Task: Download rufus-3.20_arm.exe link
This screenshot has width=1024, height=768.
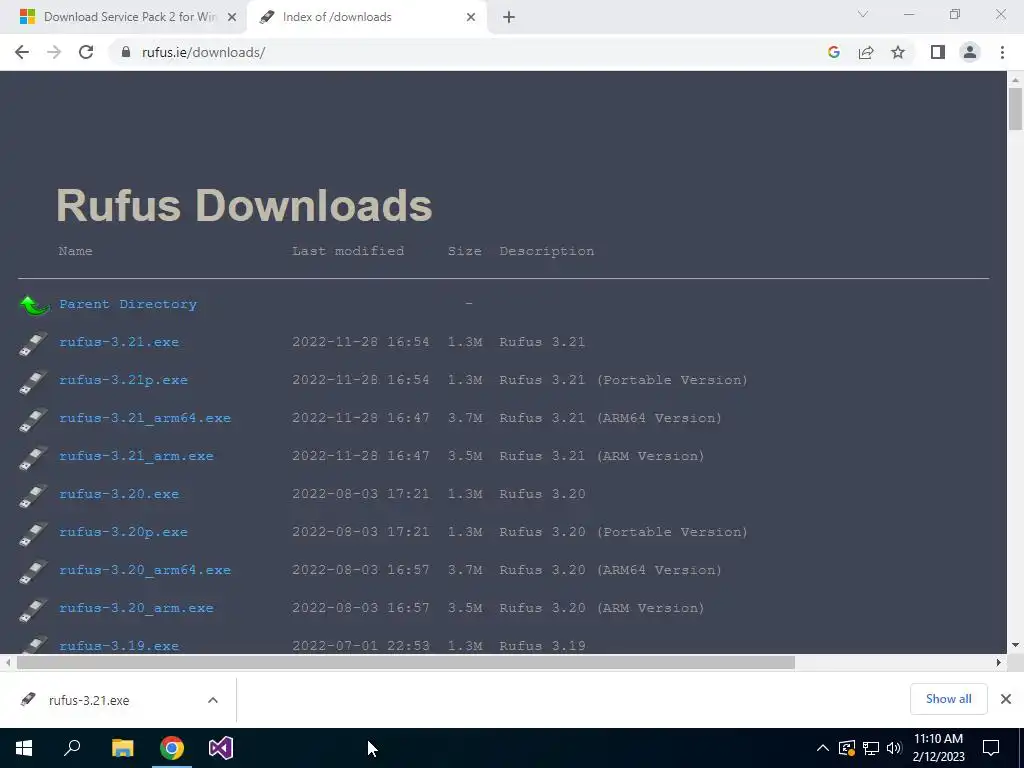Action: 136,607
